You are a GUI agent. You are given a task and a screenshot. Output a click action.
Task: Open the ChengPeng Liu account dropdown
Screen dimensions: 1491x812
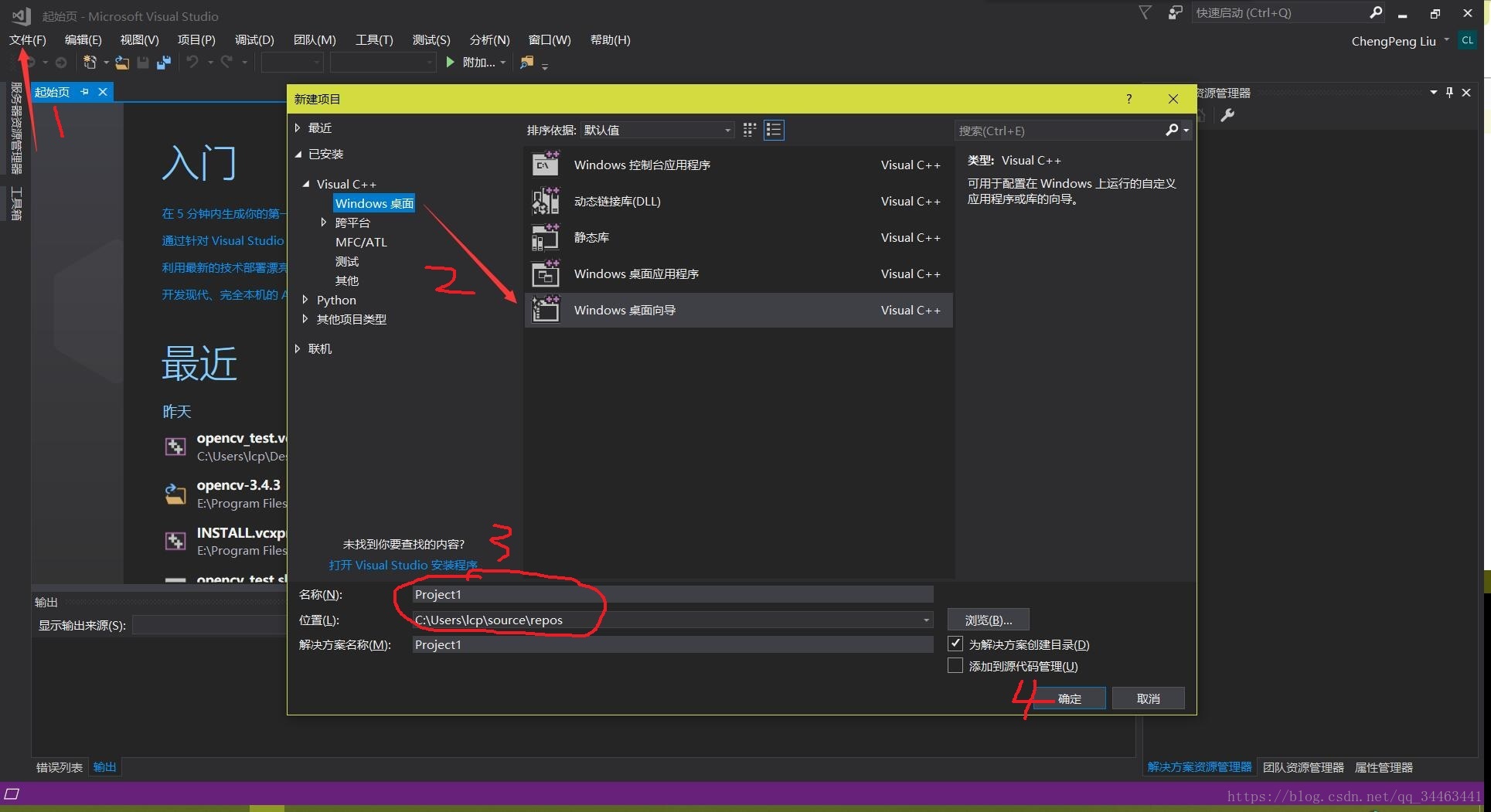tap(1446, 41)
